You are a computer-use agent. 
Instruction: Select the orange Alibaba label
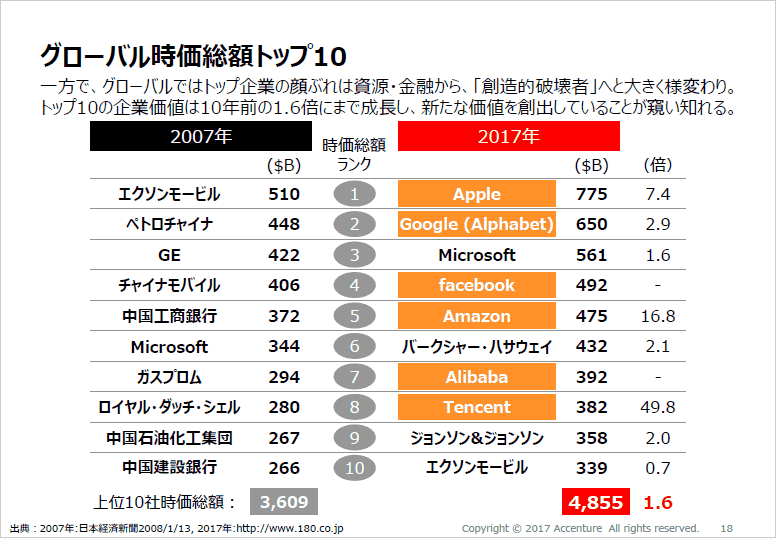477,377
